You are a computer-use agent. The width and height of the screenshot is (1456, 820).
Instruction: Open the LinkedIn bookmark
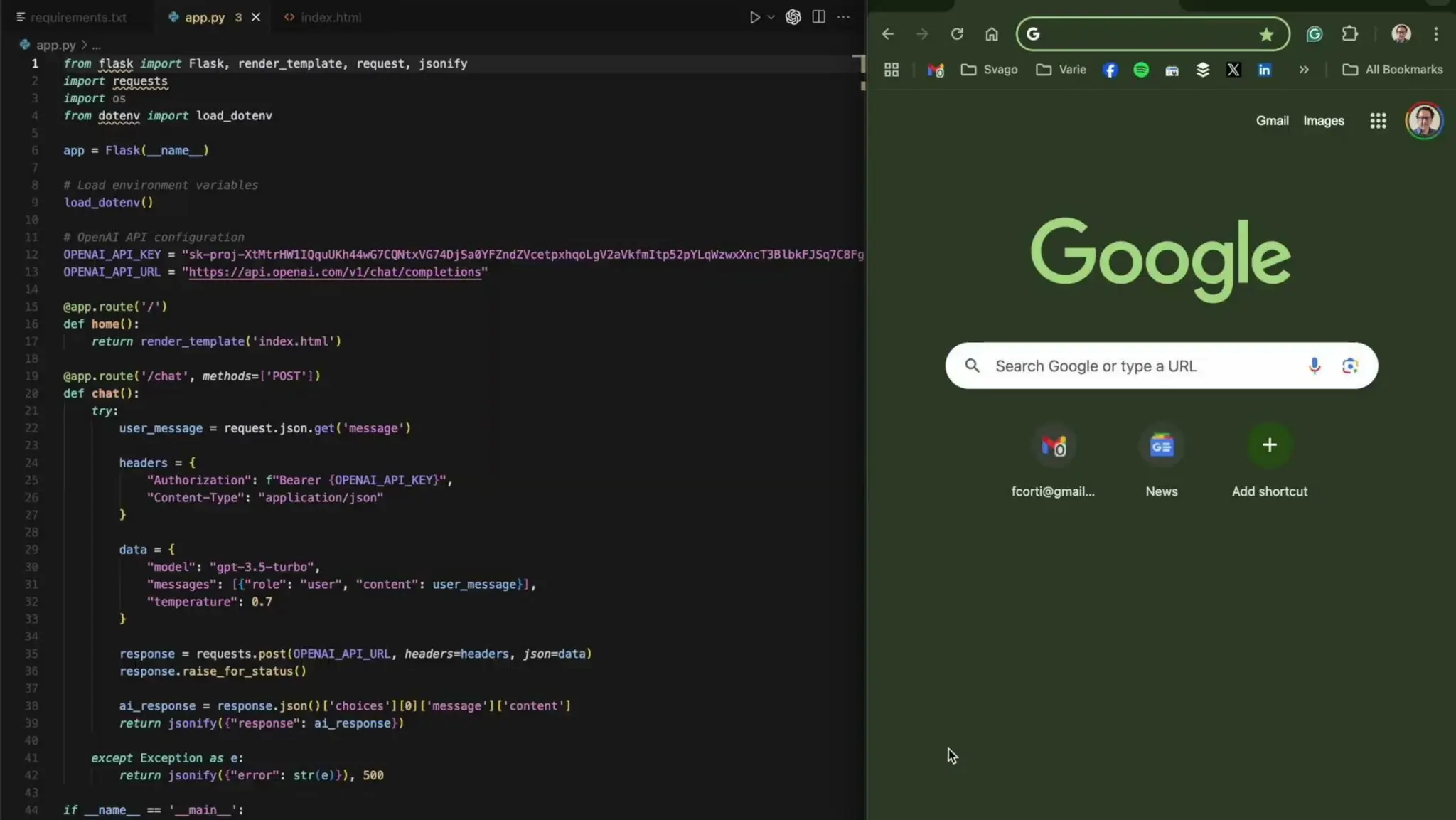1264,70
